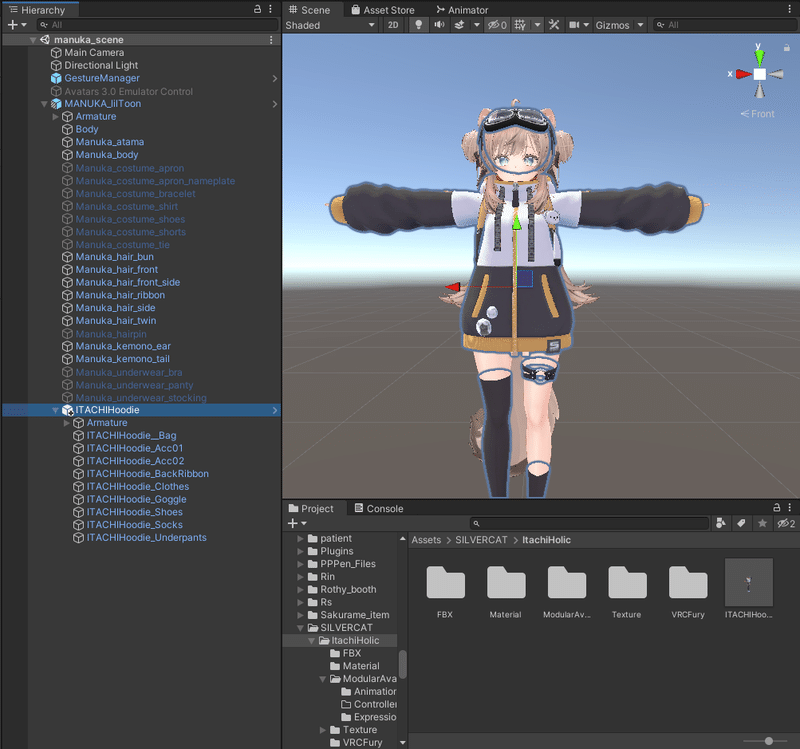Click SILVERCAT in breadcrumb path
This screenshot has width=800, height=749.
click(x=481, y=540)
